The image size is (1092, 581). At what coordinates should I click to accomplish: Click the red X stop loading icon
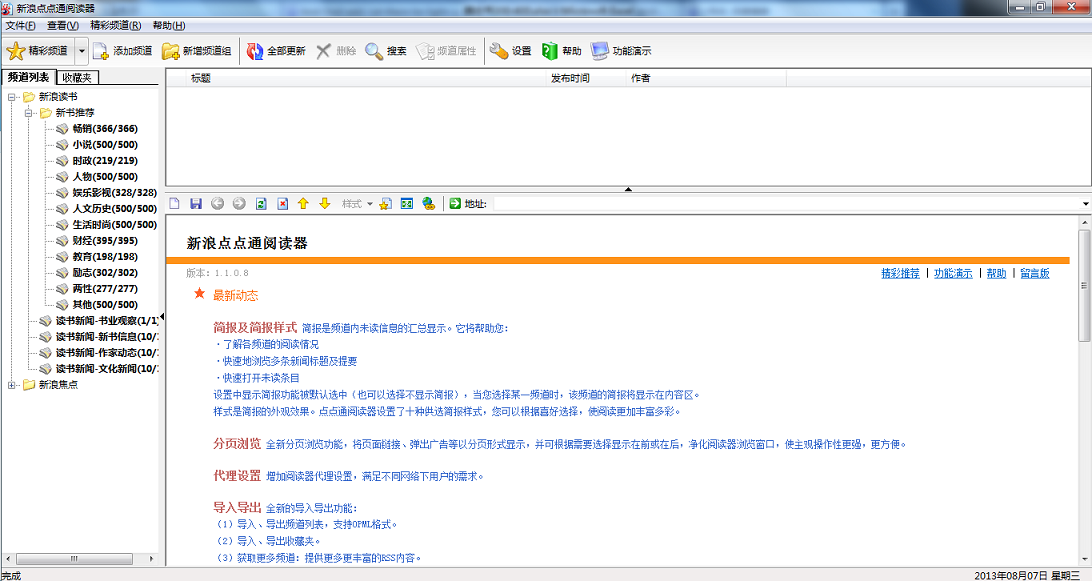[x=283, y=203]
